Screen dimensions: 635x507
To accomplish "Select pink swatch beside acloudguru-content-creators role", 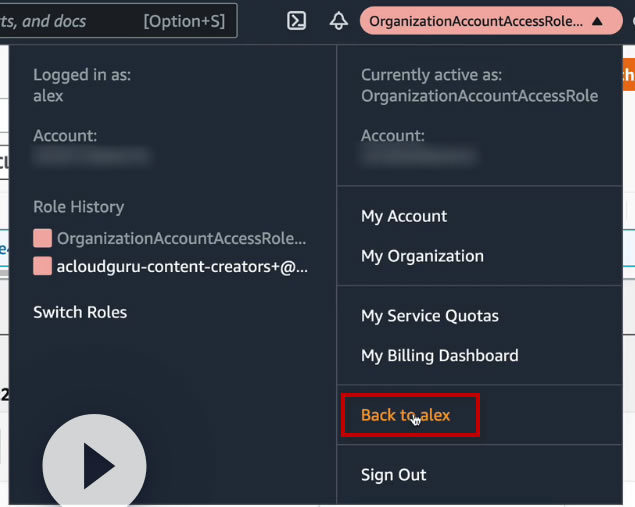I will [42, 267].
